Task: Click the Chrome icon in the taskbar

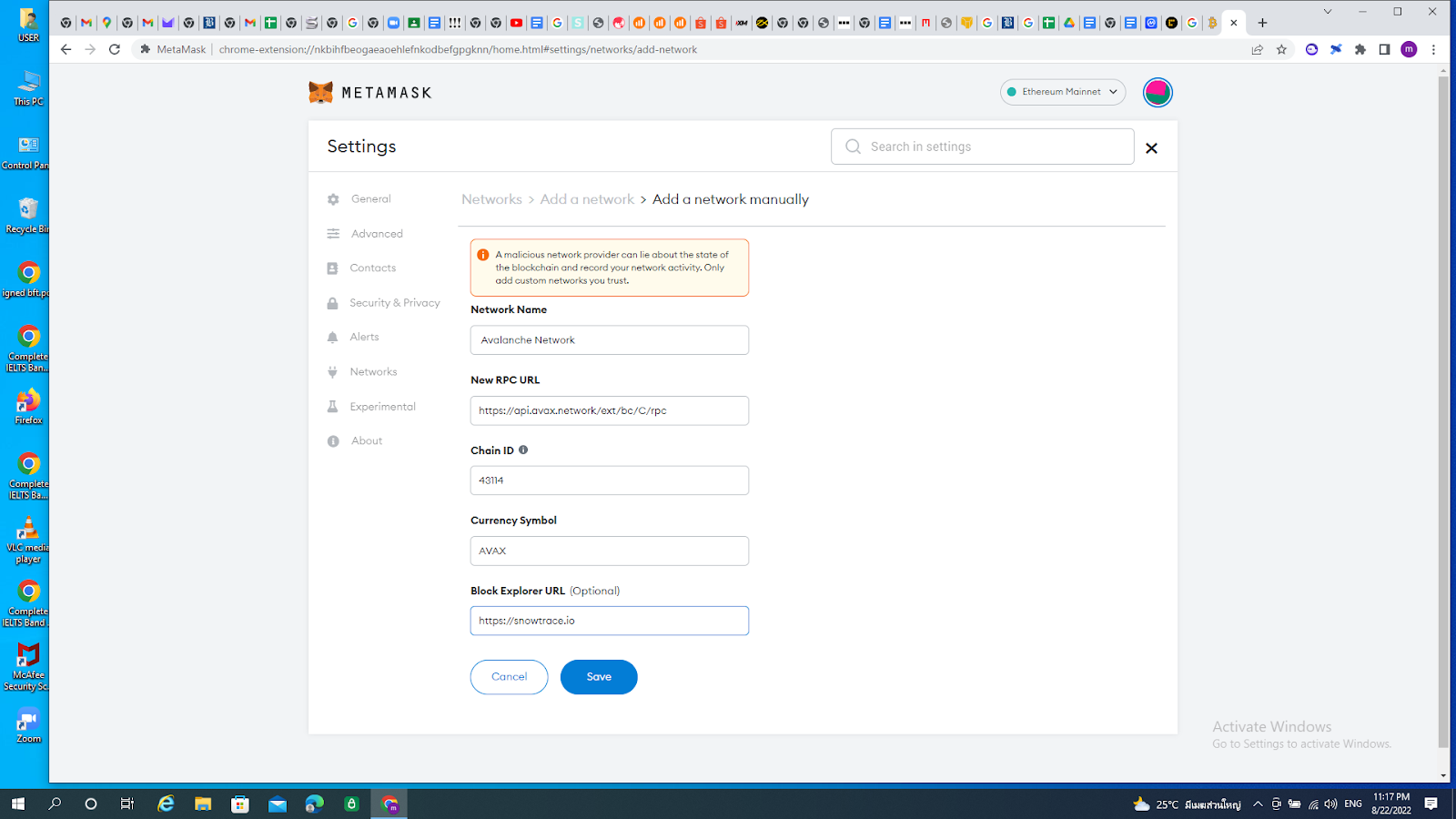Action: tap(389, 804)
